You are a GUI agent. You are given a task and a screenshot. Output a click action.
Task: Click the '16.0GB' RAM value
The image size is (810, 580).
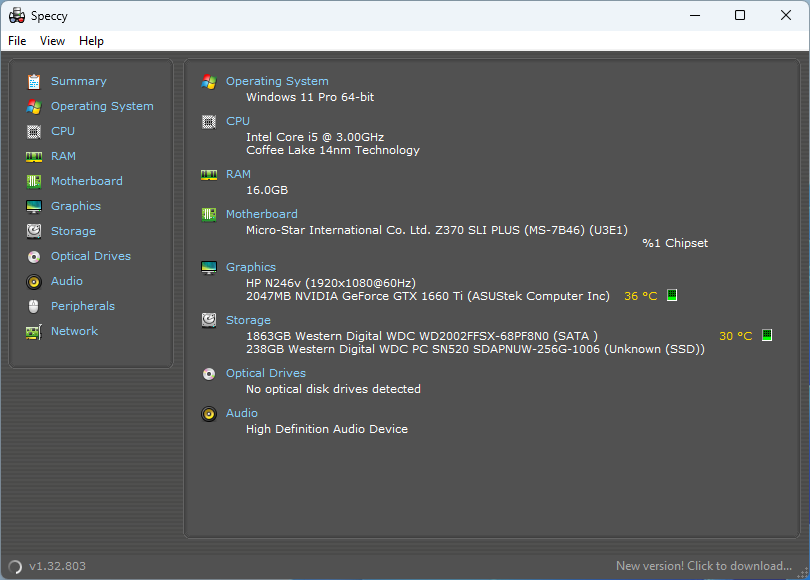267,190
